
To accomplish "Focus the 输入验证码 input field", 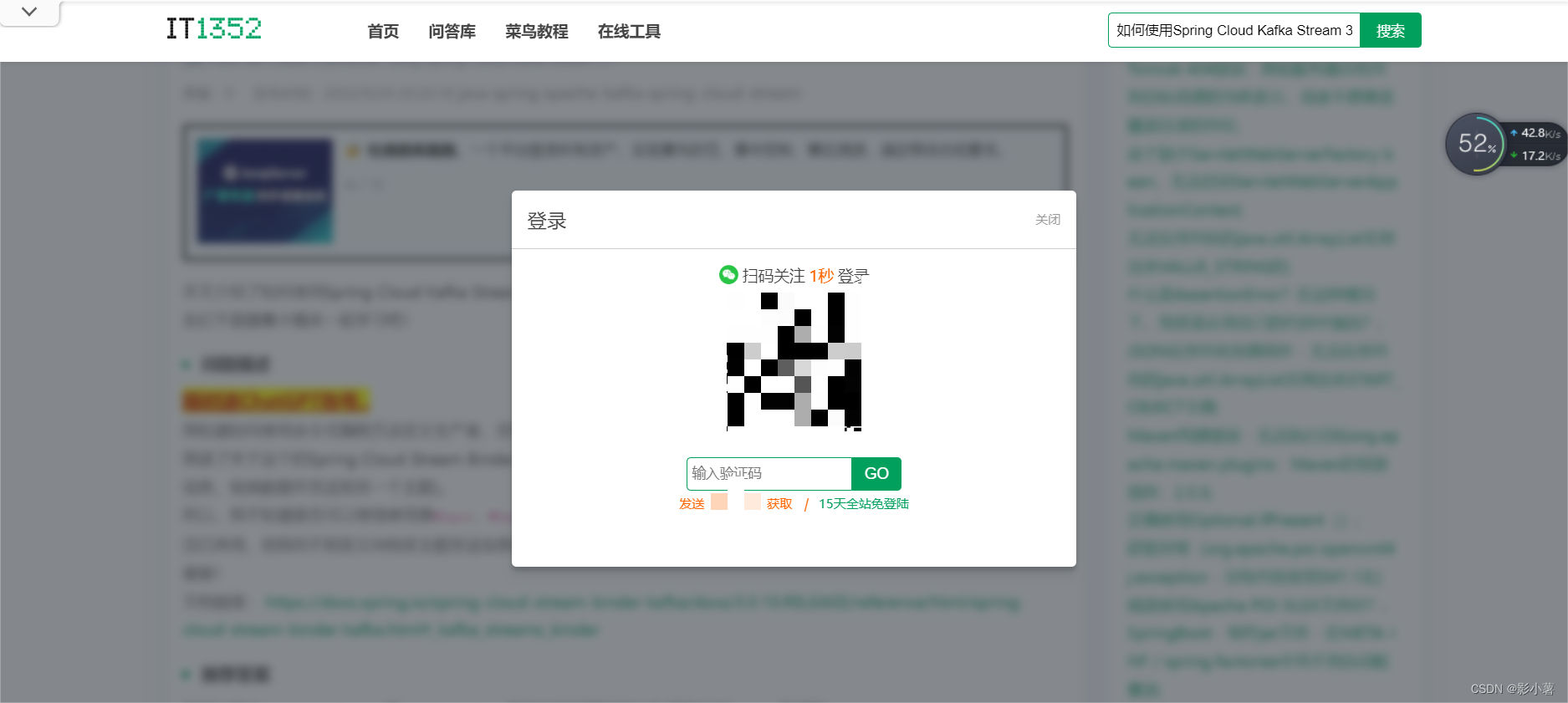I will [x=769, y=473].
